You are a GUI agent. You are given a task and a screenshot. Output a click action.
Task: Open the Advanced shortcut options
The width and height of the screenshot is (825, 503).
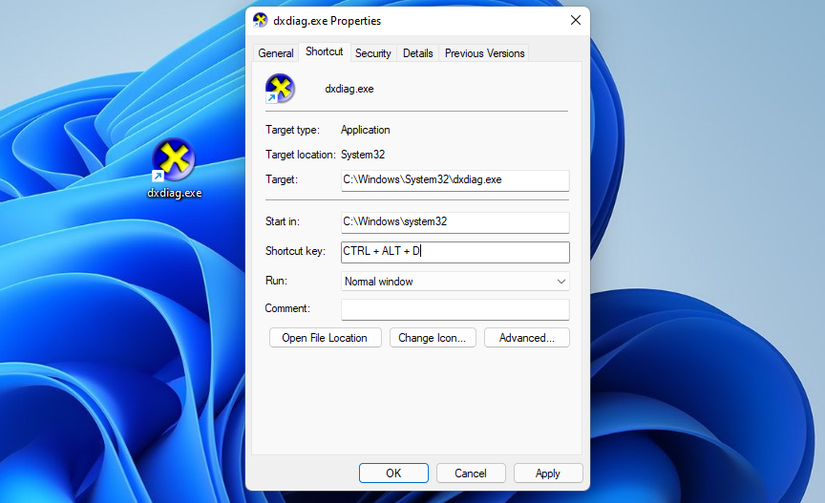click(x=527, y=338)
